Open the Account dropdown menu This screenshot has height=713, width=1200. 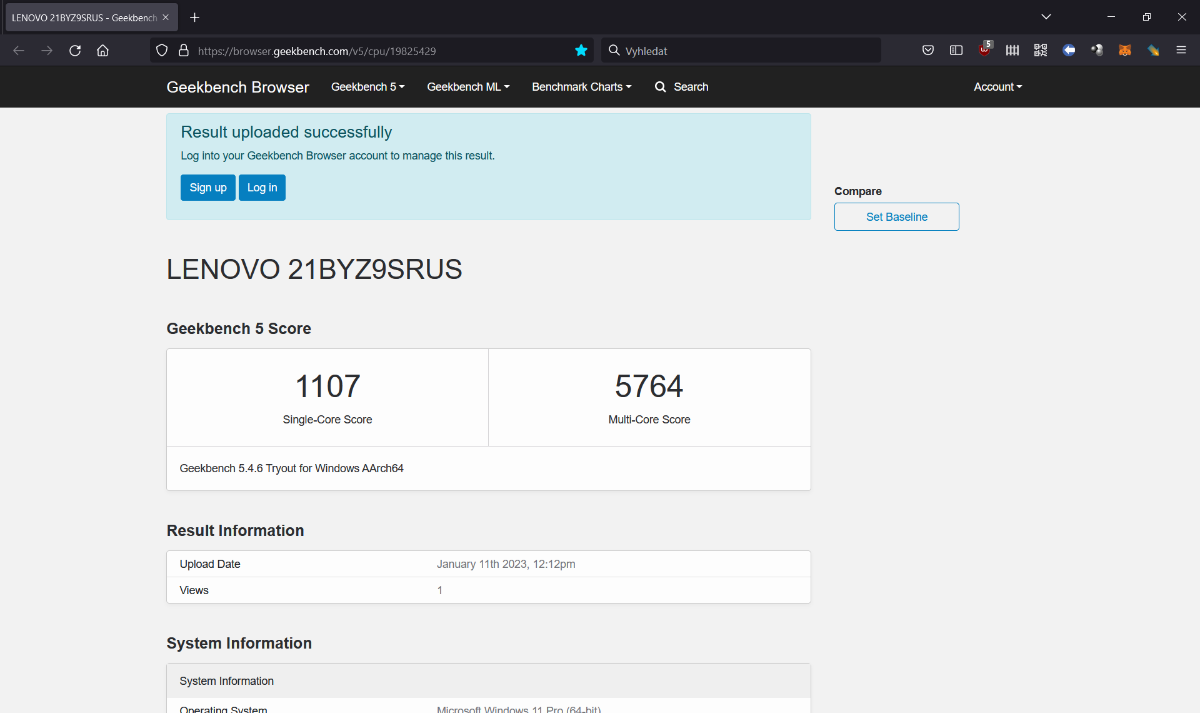coord(997,87)
